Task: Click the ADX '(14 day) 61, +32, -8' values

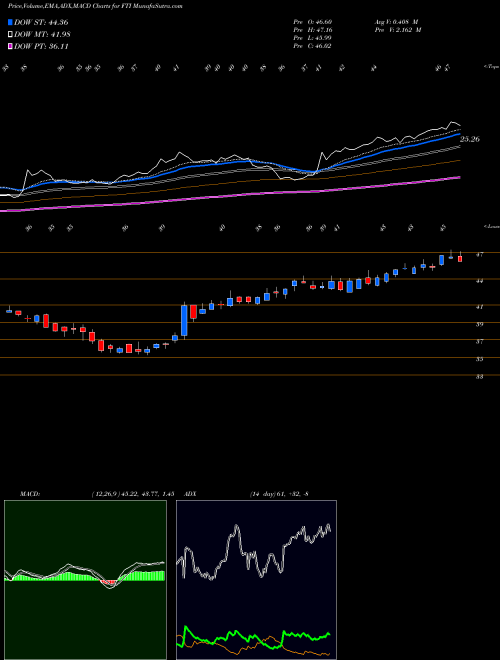Action: point(279,494)
